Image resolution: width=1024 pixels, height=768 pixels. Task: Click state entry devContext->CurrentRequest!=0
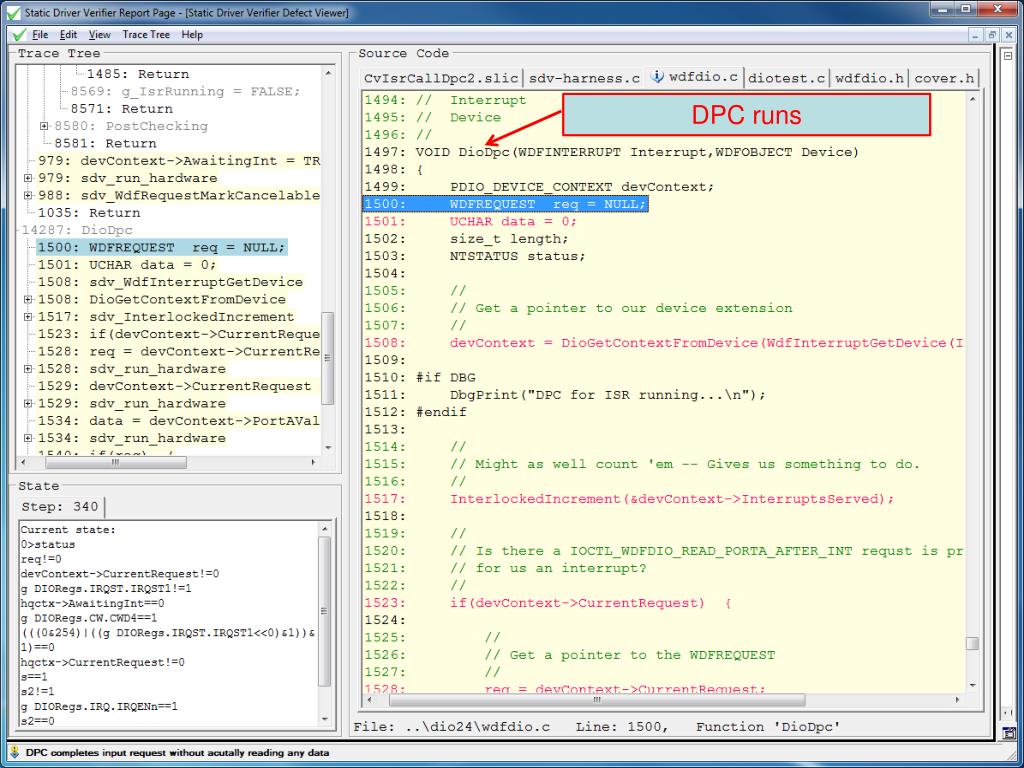(120, 574)
